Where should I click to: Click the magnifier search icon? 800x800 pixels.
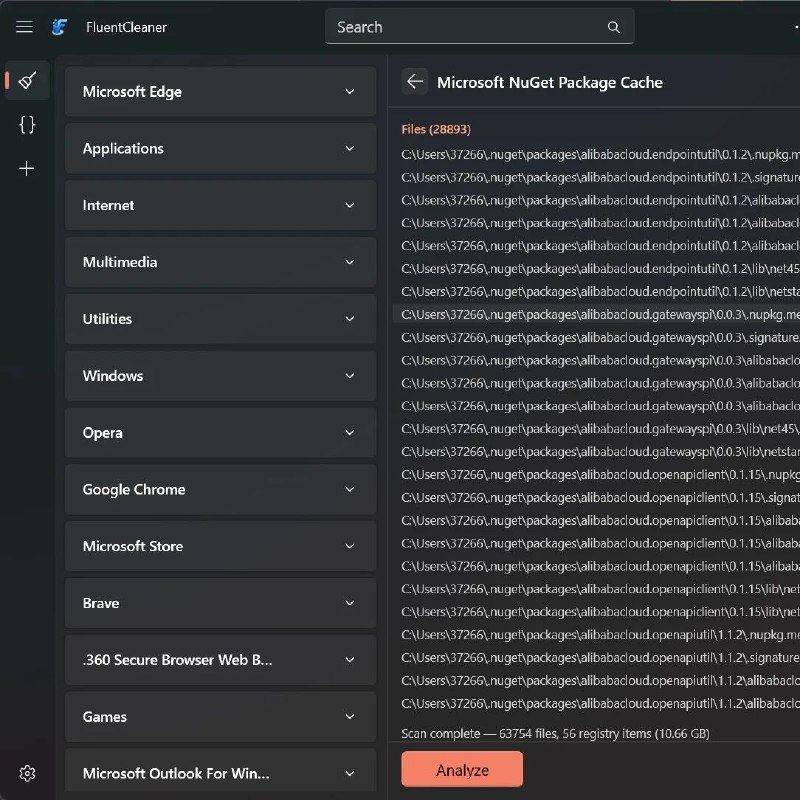click(613, 27)
